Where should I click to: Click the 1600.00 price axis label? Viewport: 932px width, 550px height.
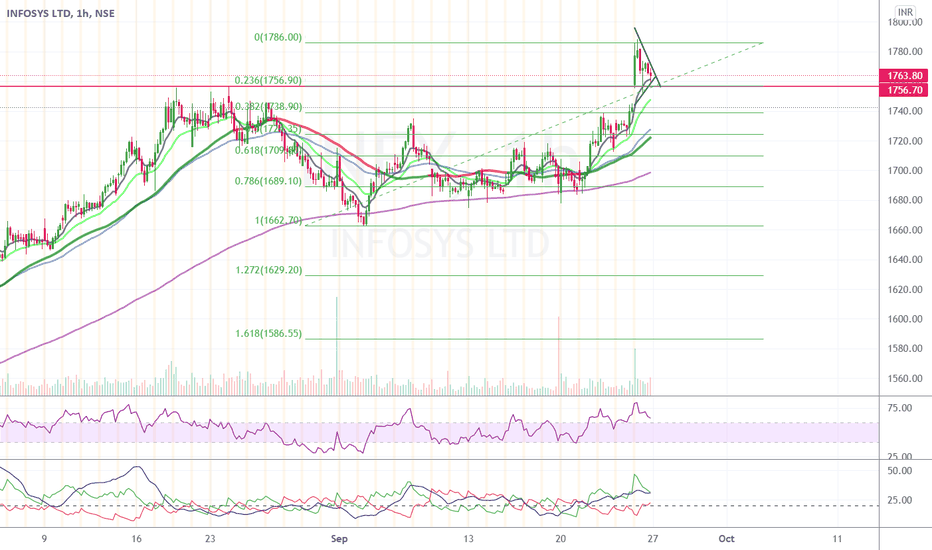tap(905, 319)
